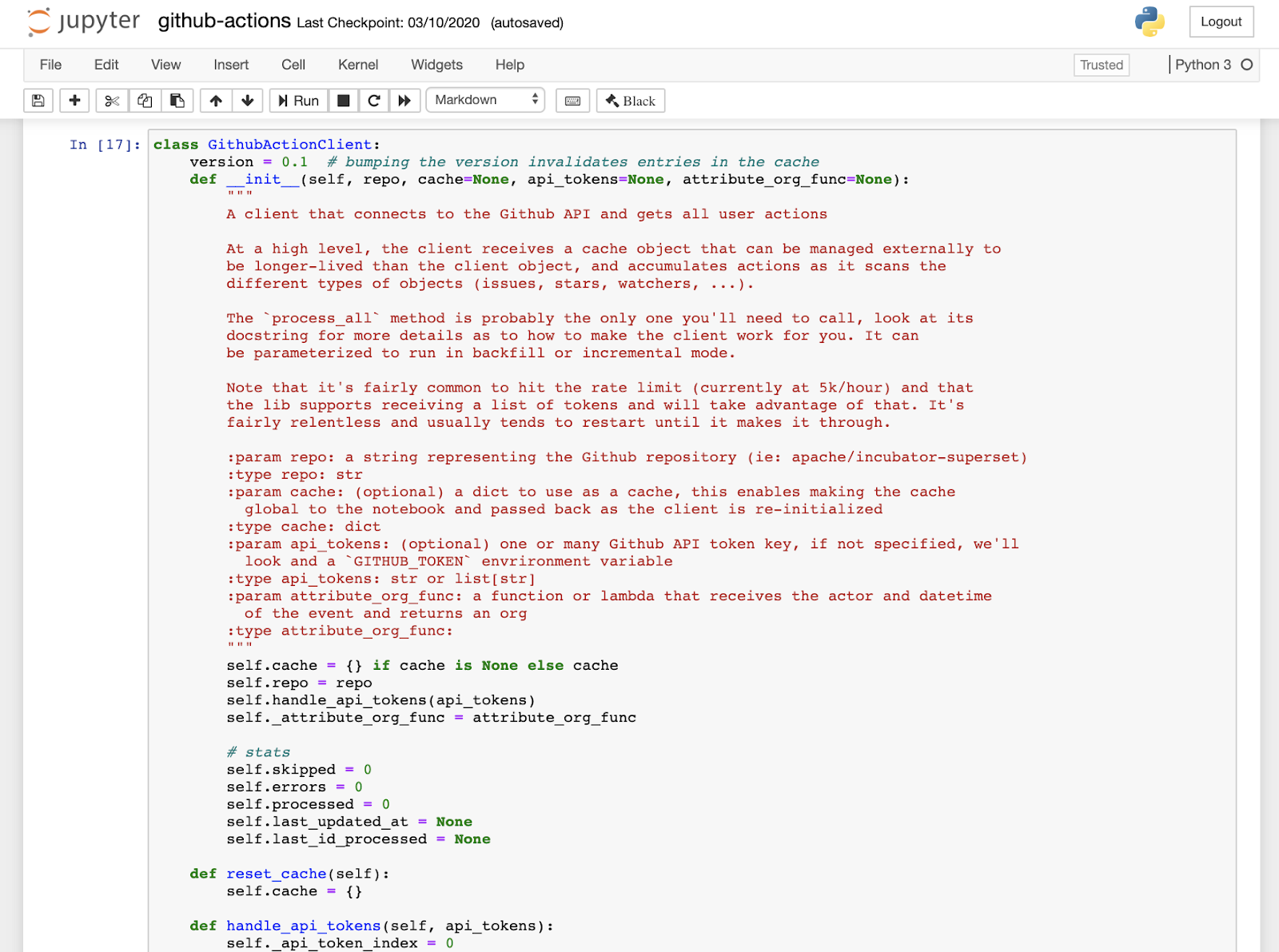The image size is (1279, 952).
Task: Log out of Jupyter
Action: 1221,22
